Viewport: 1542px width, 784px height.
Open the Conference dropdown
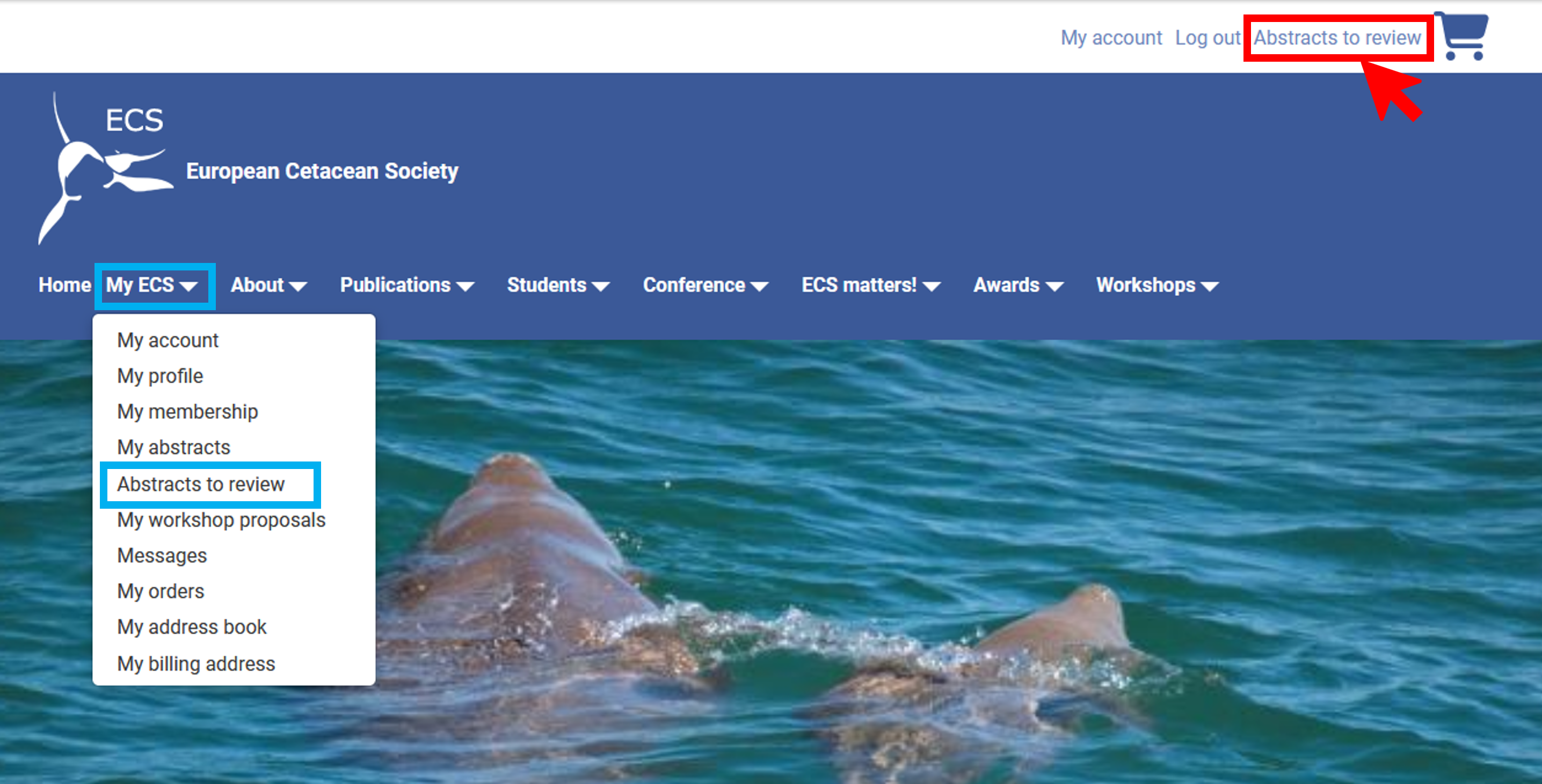tap(705, 285)
